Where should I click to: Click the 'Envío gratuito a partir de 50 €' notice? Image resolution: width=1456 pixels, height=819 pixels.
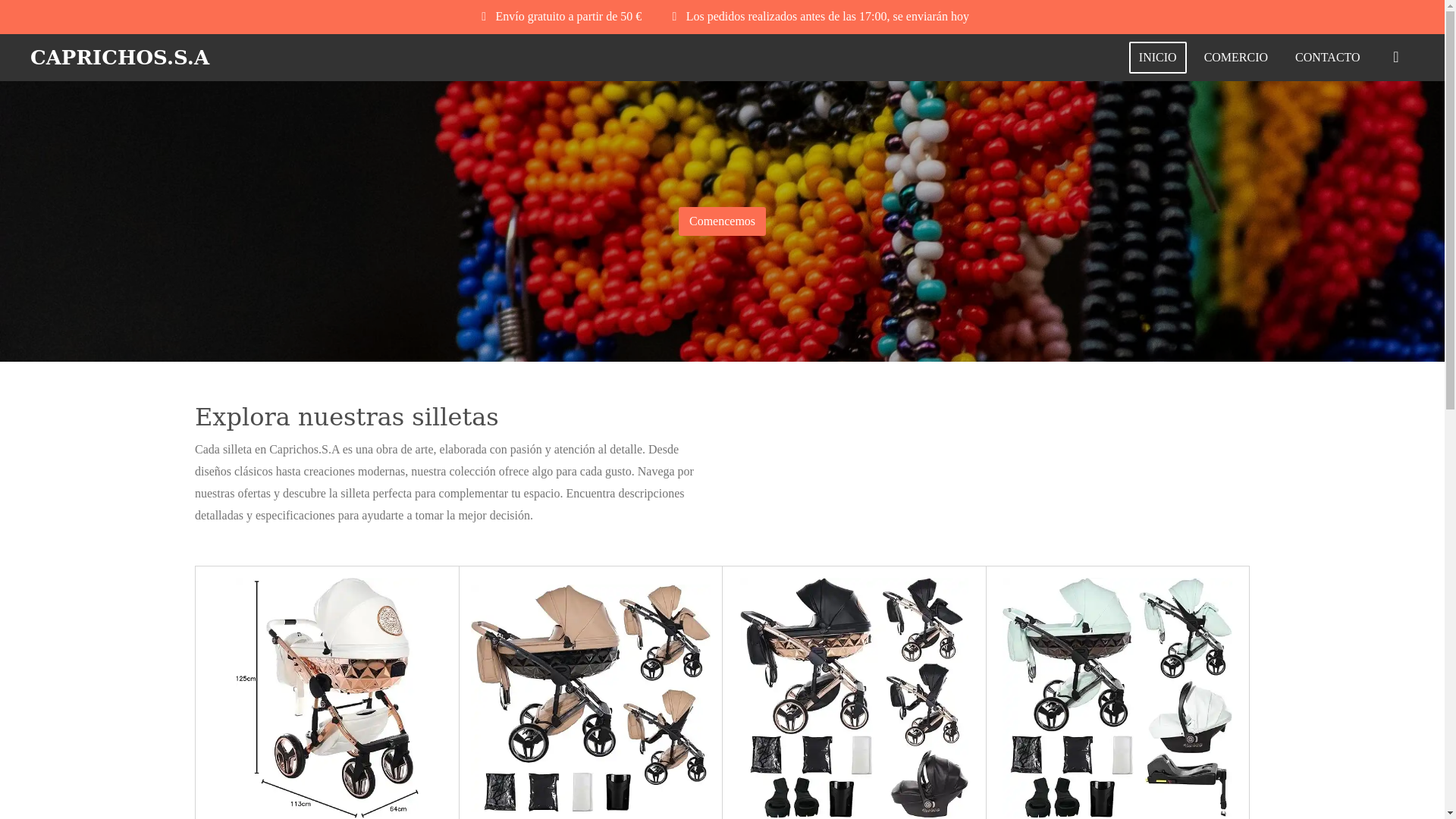coord(568,17)
